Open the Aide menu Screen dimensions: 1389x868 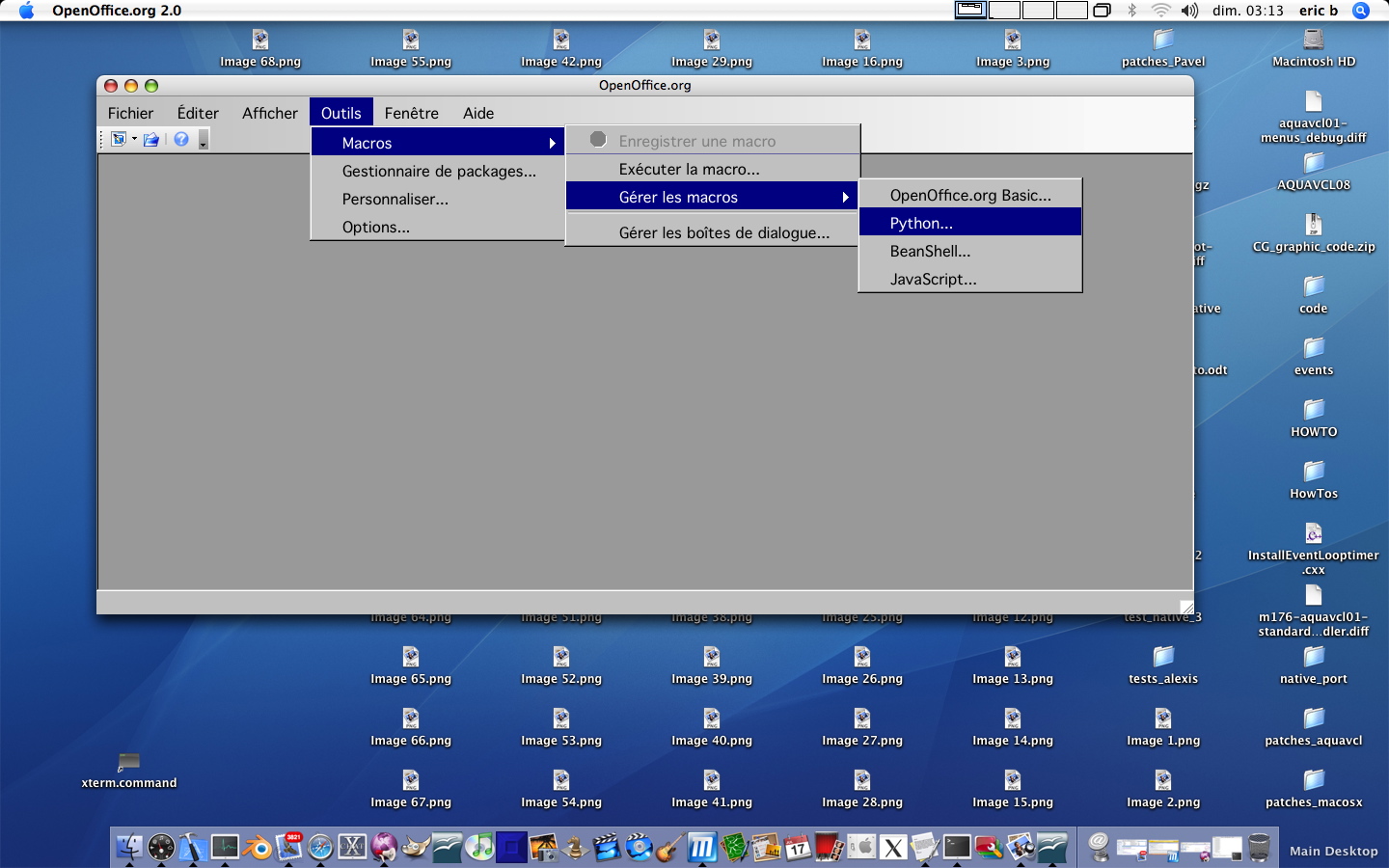click(478, 113)
